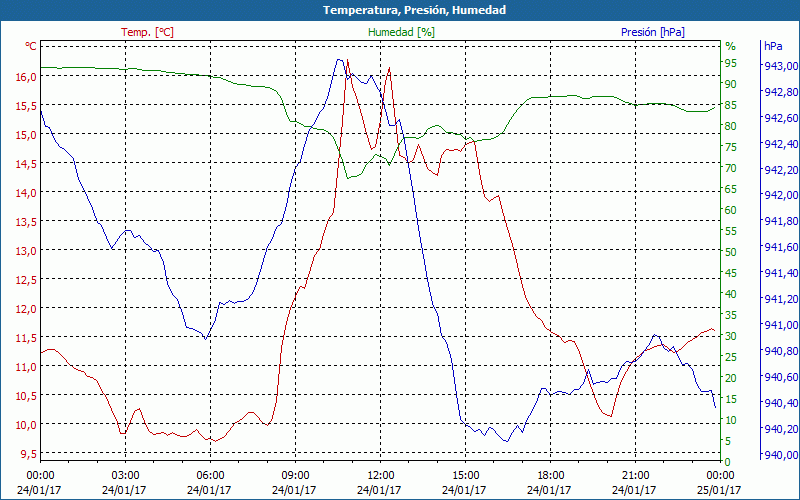Click the '20' humidity axis value
Screen dimensions: 800x500
click(731, 378)
